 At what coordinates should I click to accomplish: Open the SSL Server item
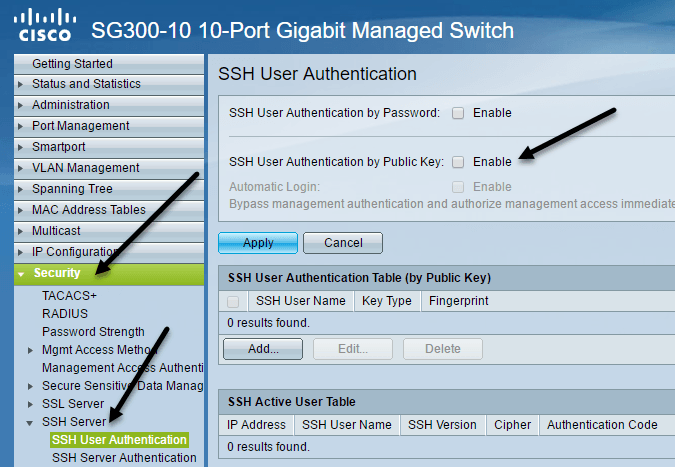pos(73,404)
